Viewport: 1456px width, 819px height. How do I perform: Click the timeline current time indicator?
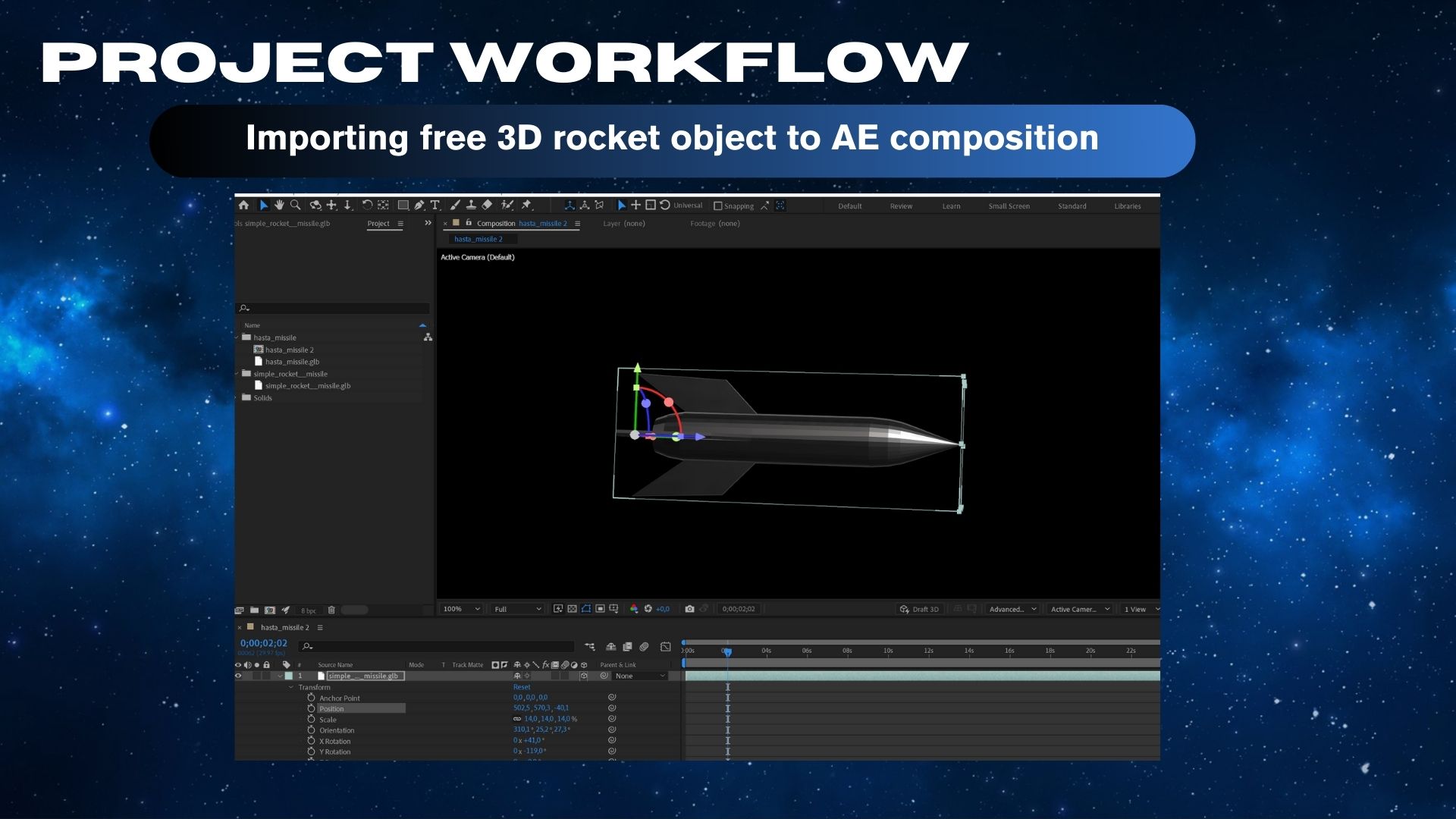(727, 651)
